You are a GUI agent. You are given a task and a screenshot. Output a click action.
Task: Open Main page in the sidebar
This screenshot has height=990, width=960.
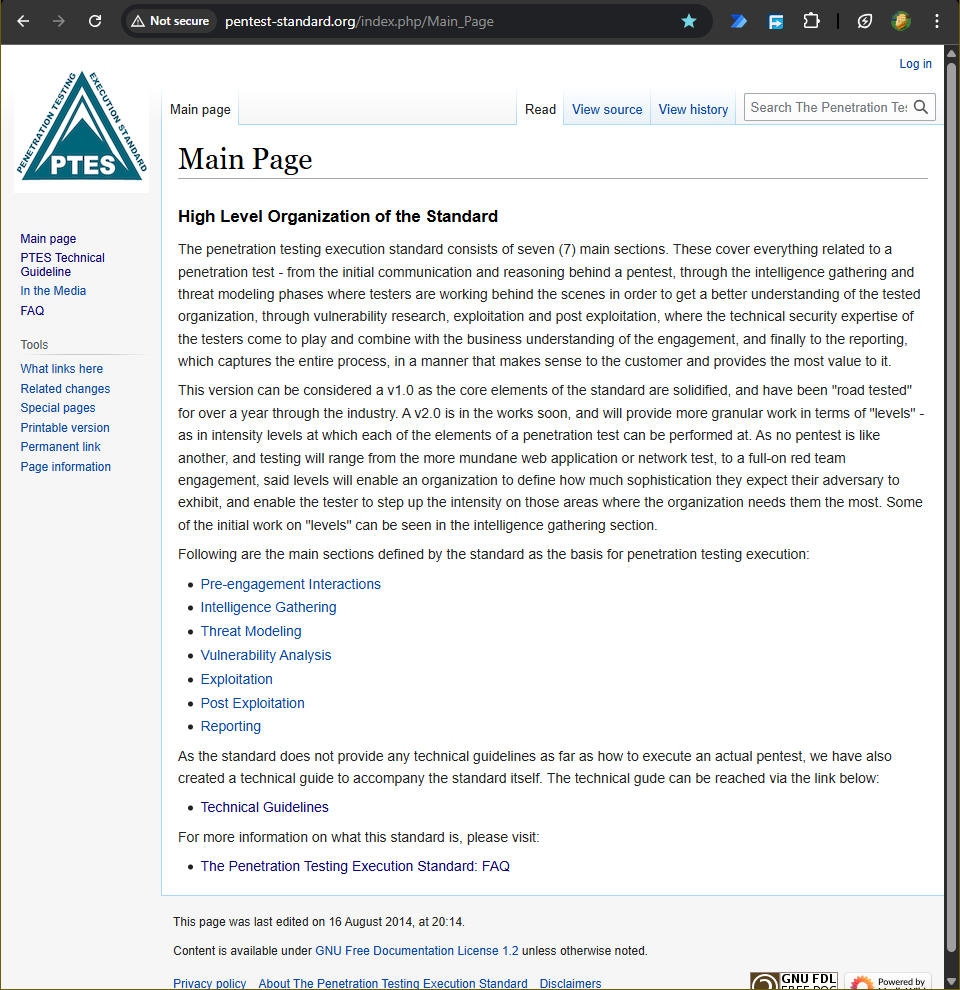pyautogui.click(x=48, y=239)
